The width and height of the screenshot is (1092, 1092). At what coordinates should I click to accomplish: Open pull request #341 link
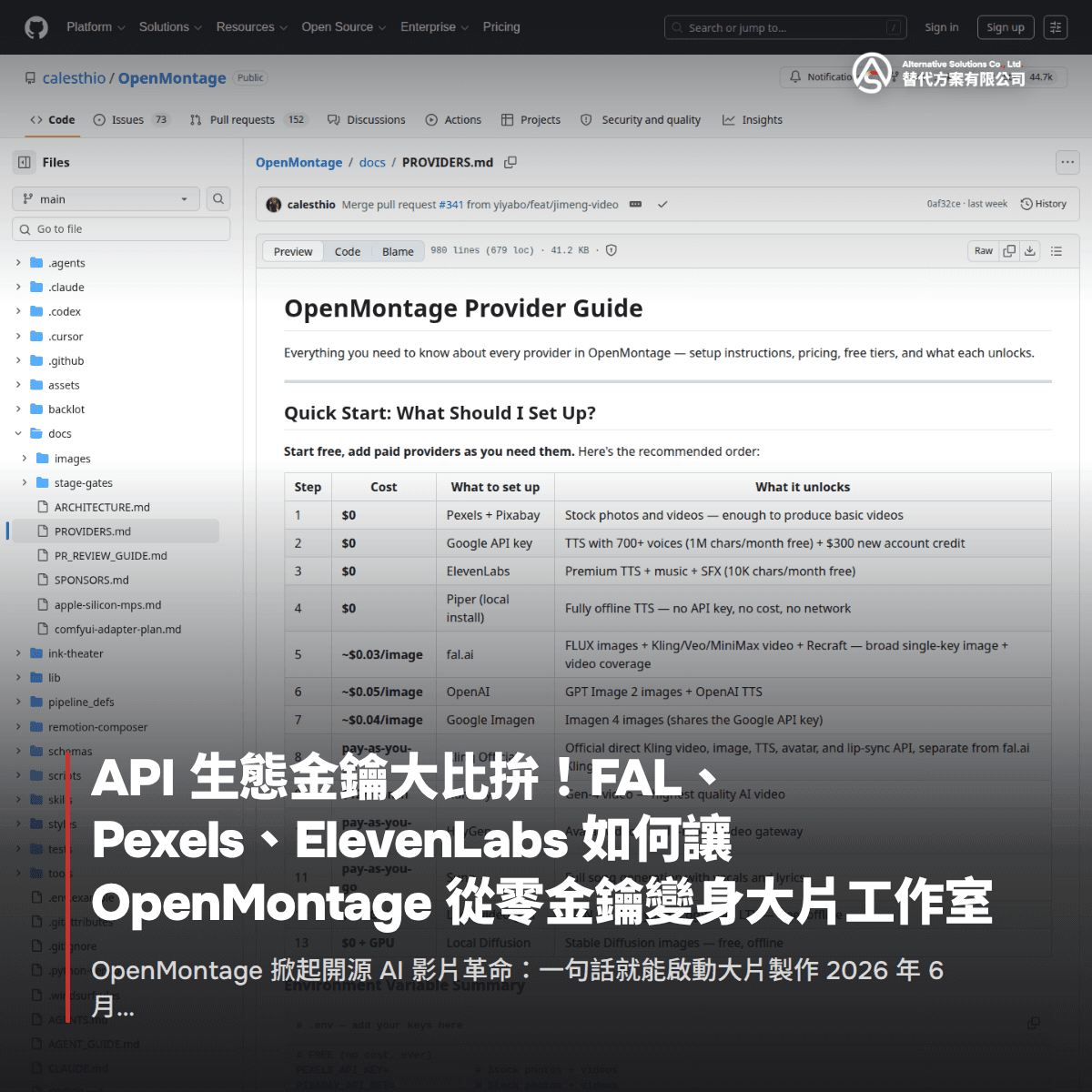[x=451, y=205]
